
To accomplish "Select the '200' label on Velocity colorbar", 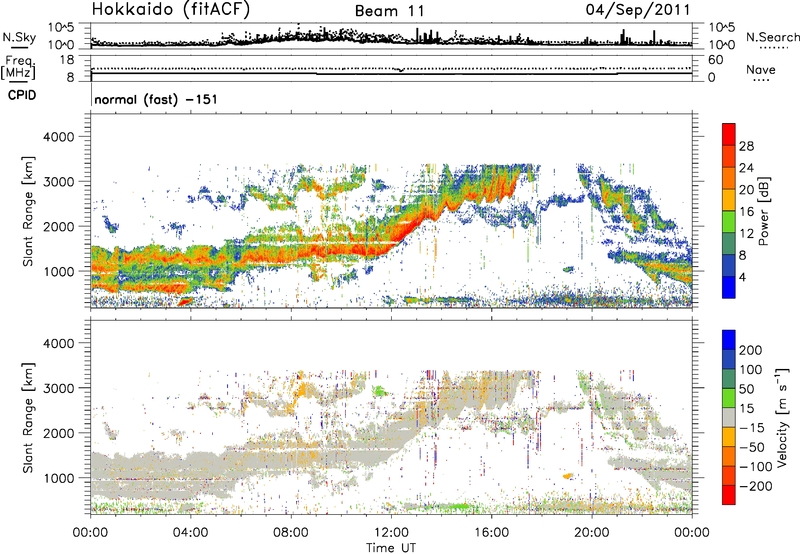I will 751,350.
